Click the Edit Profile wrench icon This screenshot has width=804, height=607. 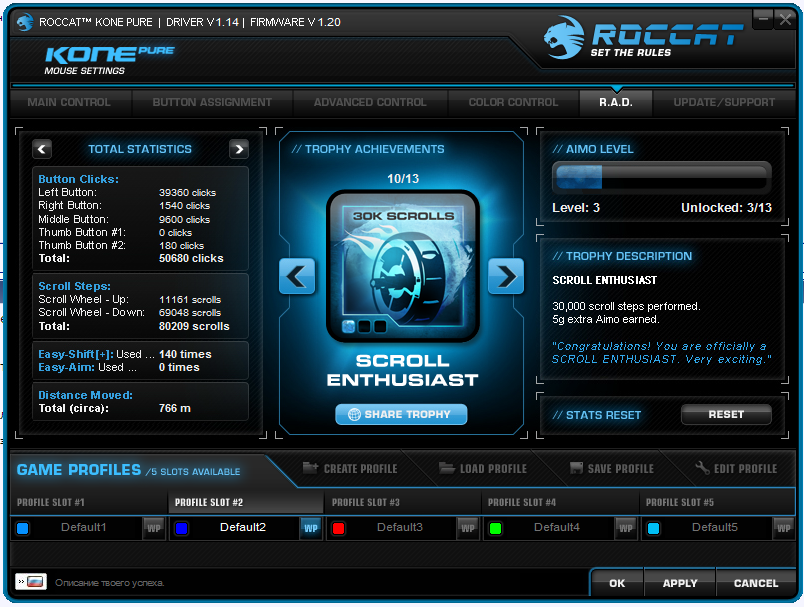702,468
